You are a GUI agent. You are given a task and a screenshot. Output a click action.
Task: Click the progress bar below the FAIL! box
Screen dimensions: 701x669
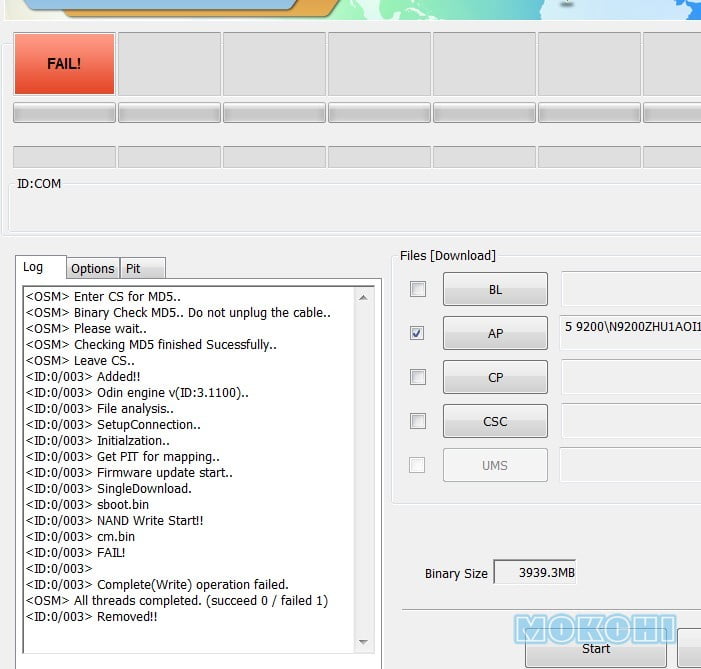[64, 112]
